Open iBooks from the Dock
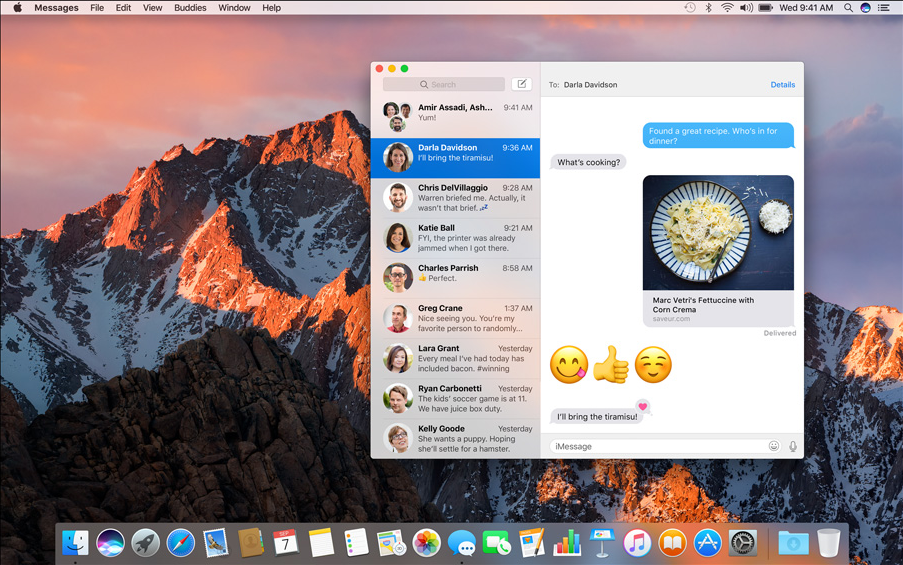 pyautogui.click(x=672, y=542)
